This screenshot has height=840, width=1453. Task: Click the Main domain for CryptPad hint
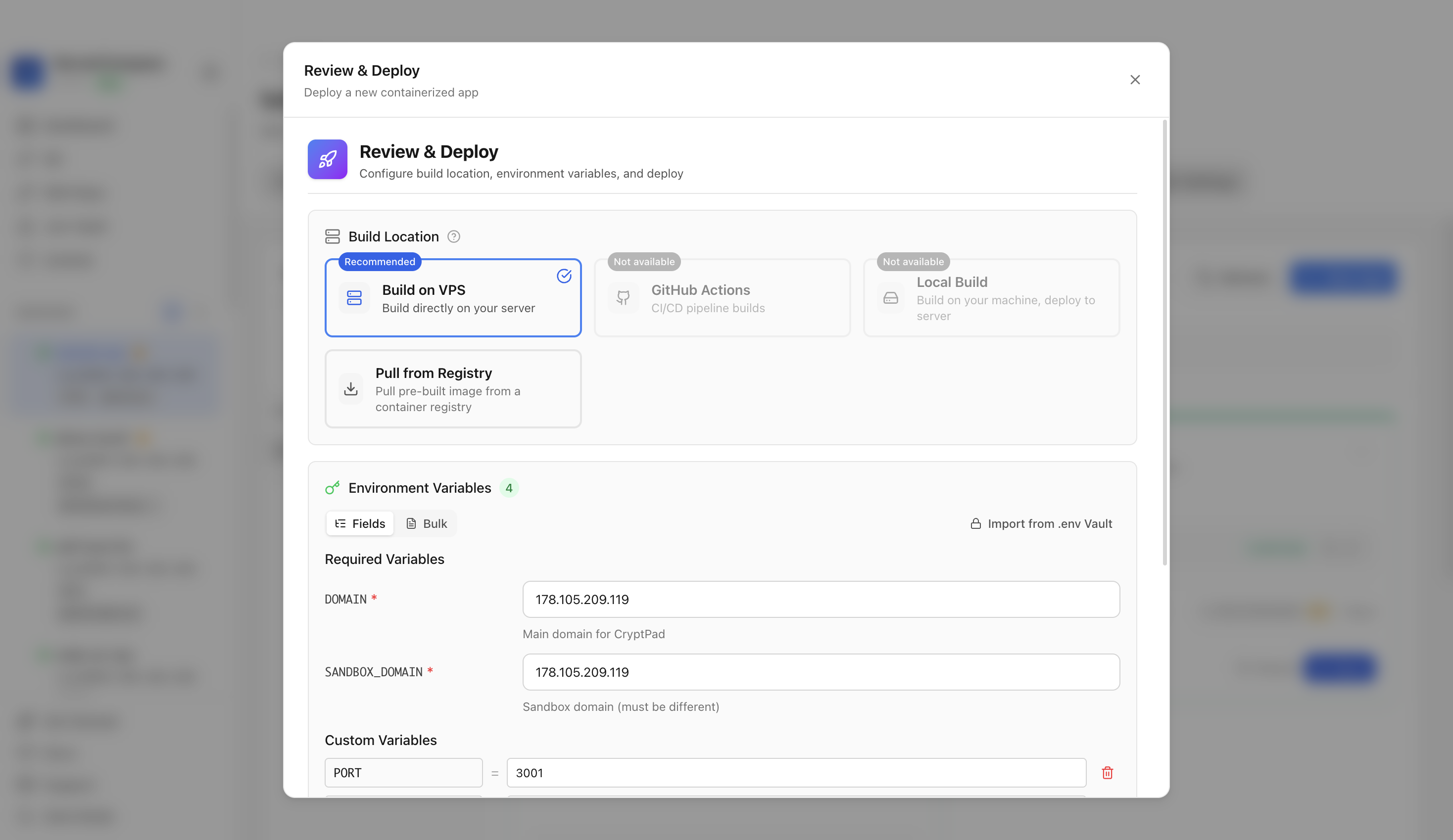tap(594, 634)
